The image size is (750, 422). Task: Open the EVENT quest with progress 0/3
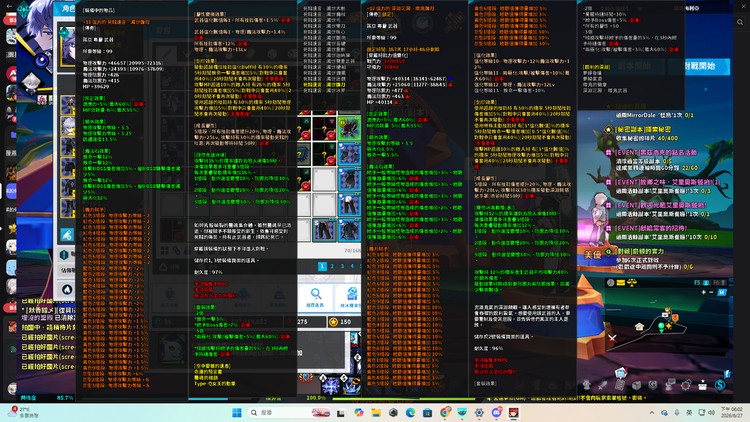(664, 187)
